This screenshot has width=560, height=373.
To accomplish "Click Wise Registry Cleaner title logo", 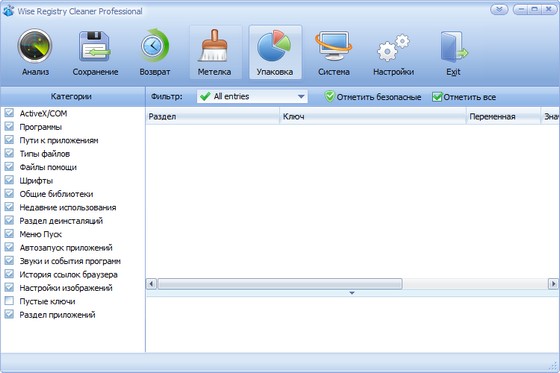I will coord(8,11).
